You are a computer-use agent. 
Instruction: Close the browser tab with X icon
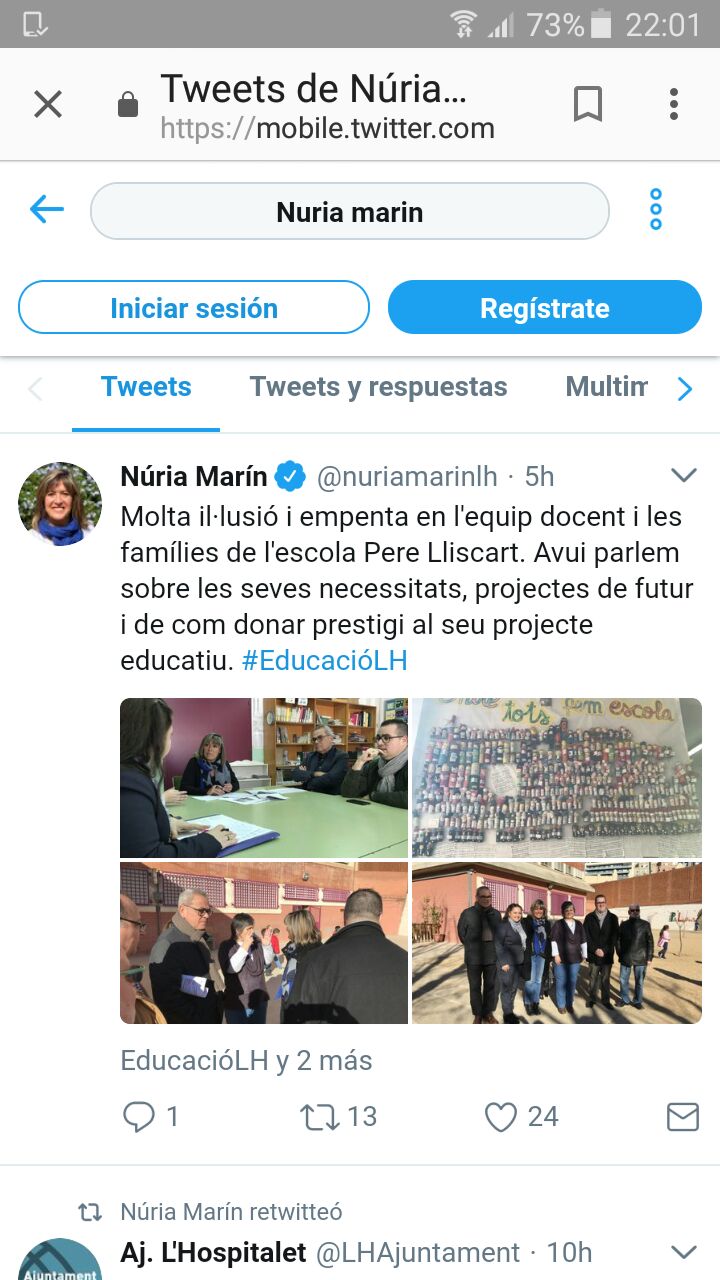(48, 104)
